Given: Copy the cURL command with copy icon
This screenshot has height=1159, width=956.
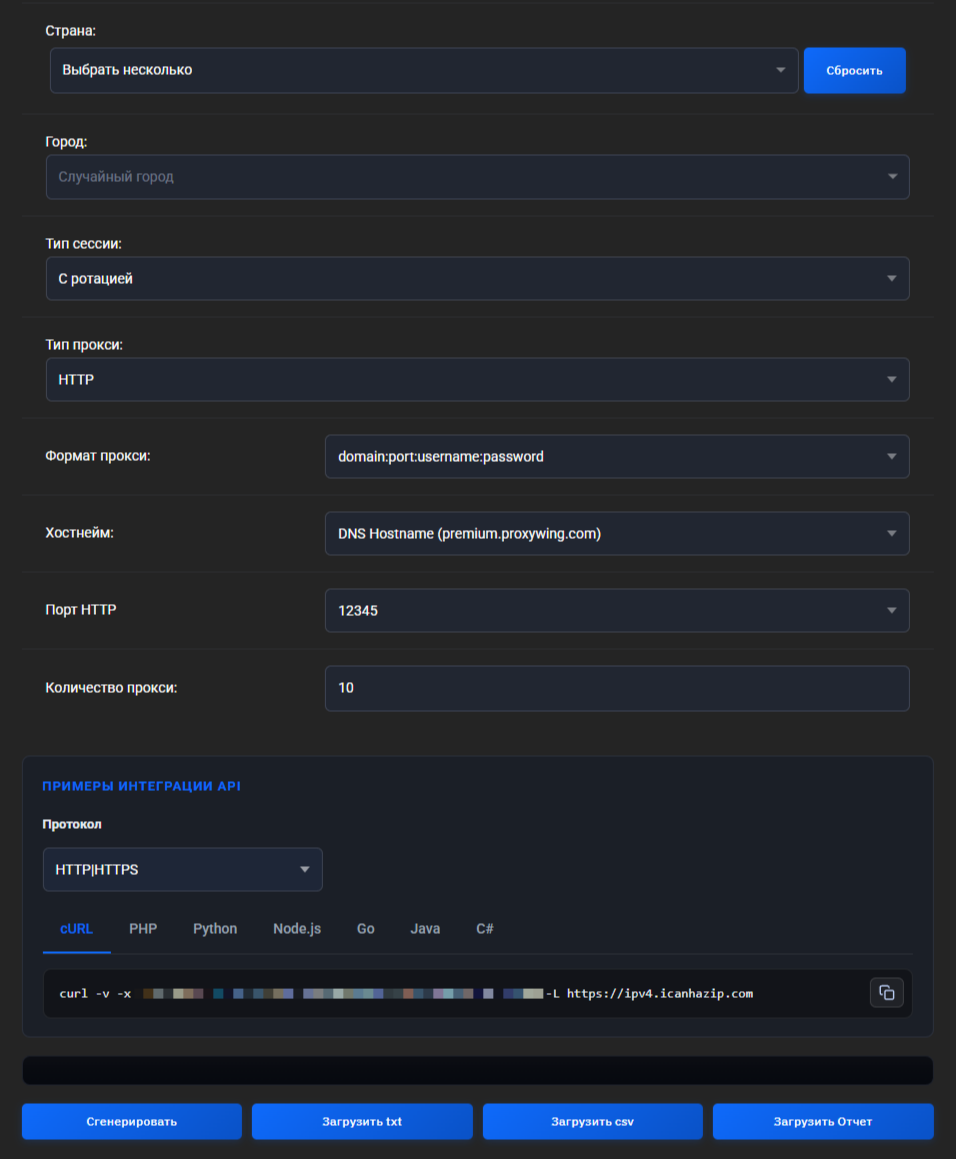Looking at the screenshot, I should coord(886,993).
